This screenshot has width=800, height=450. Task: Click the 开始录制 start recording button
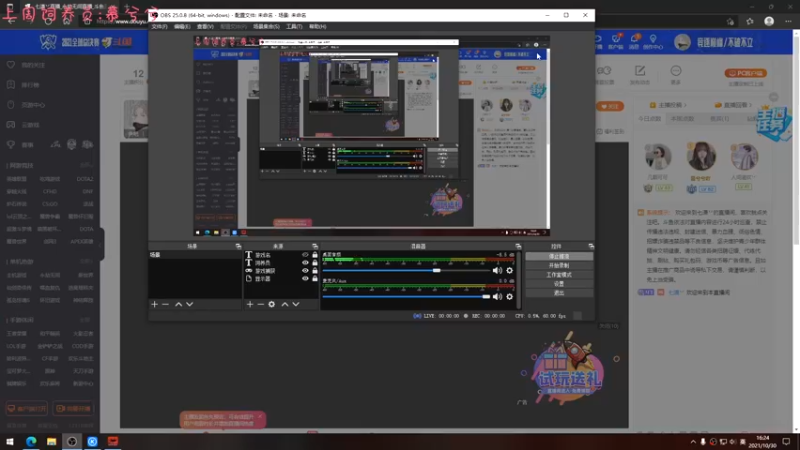(x=559, y=266)
